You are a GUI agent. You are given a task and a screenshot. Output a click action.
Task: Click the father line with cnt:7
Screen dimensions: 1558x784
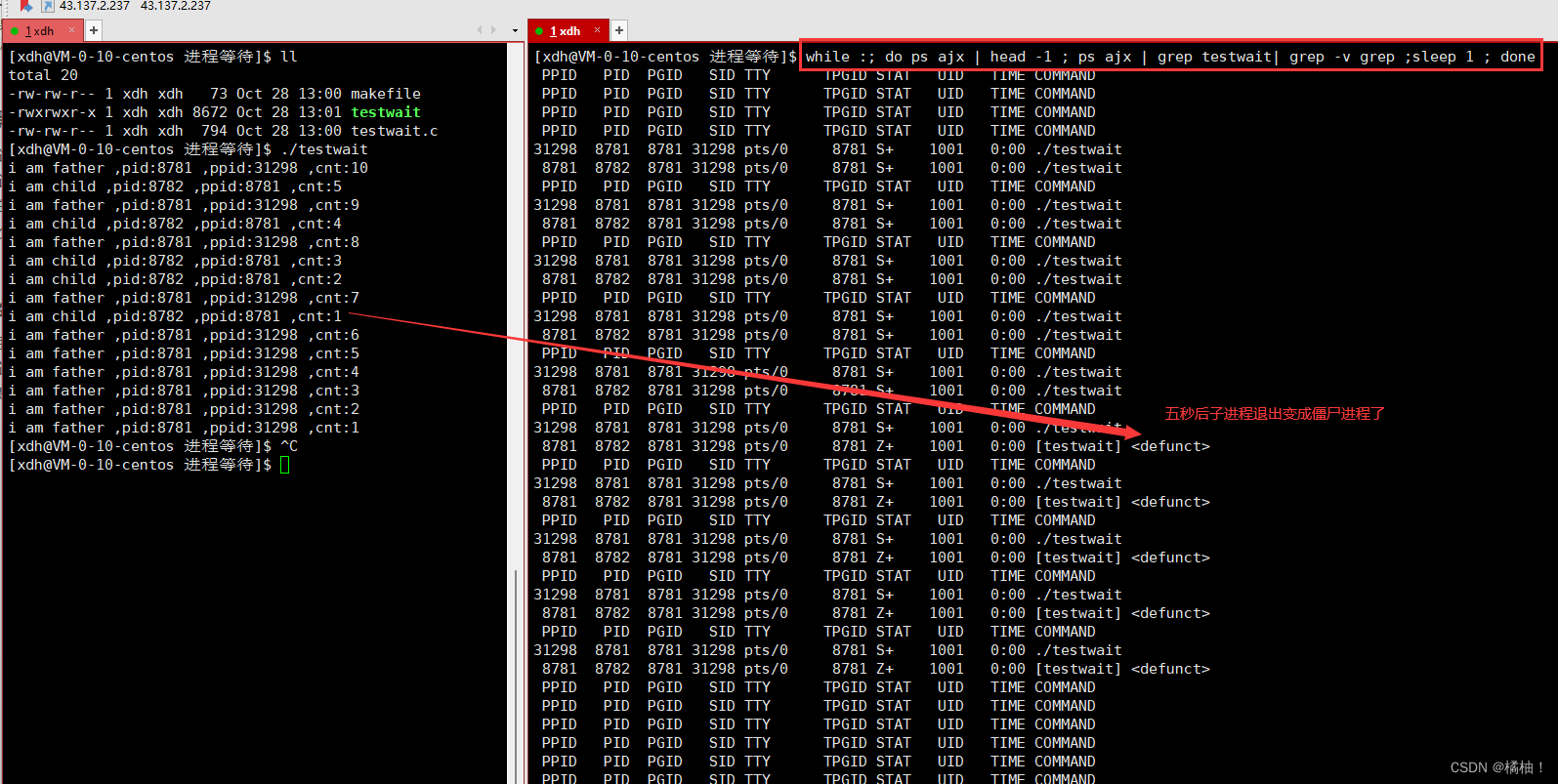coord(184,298)
